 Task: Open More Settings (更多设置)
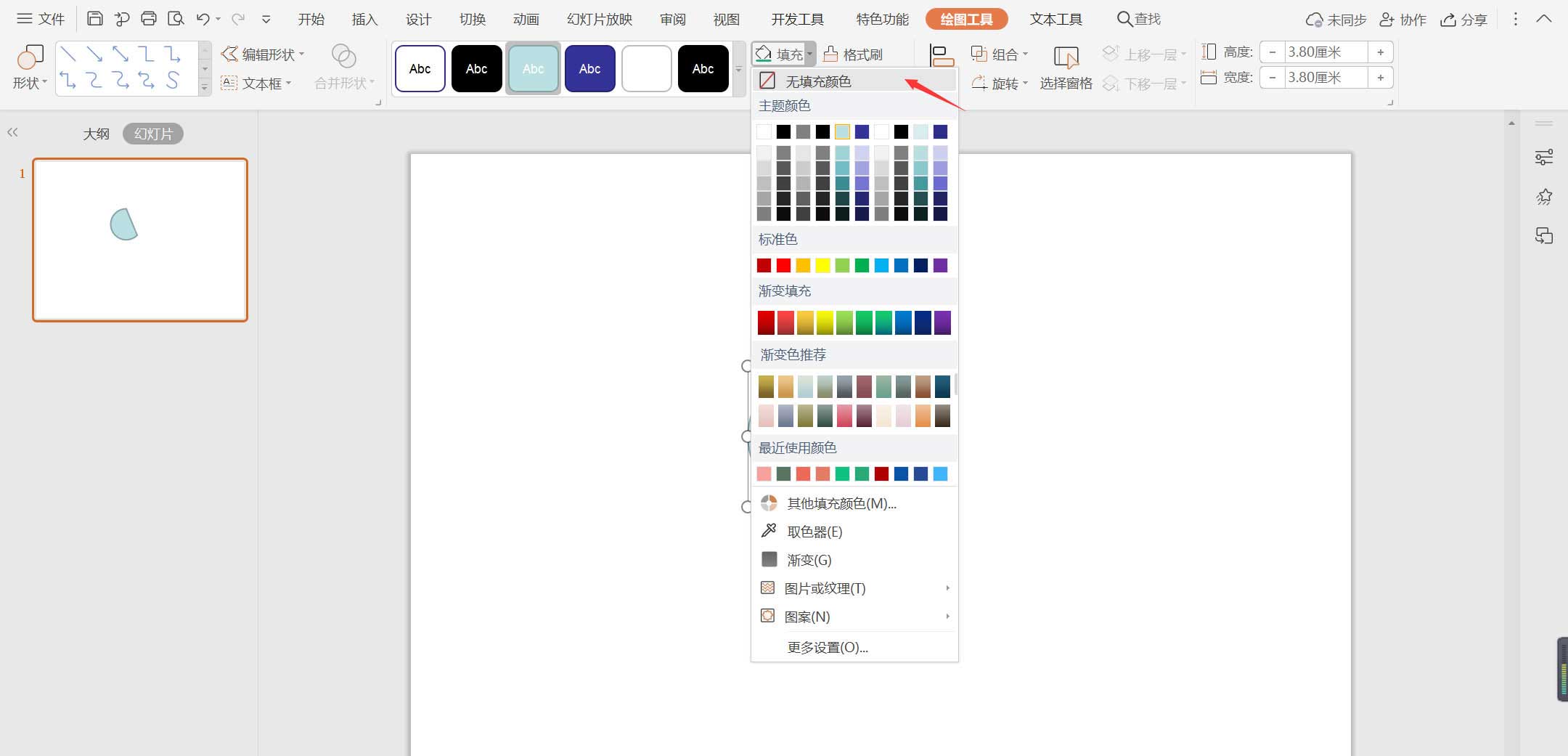854,647
